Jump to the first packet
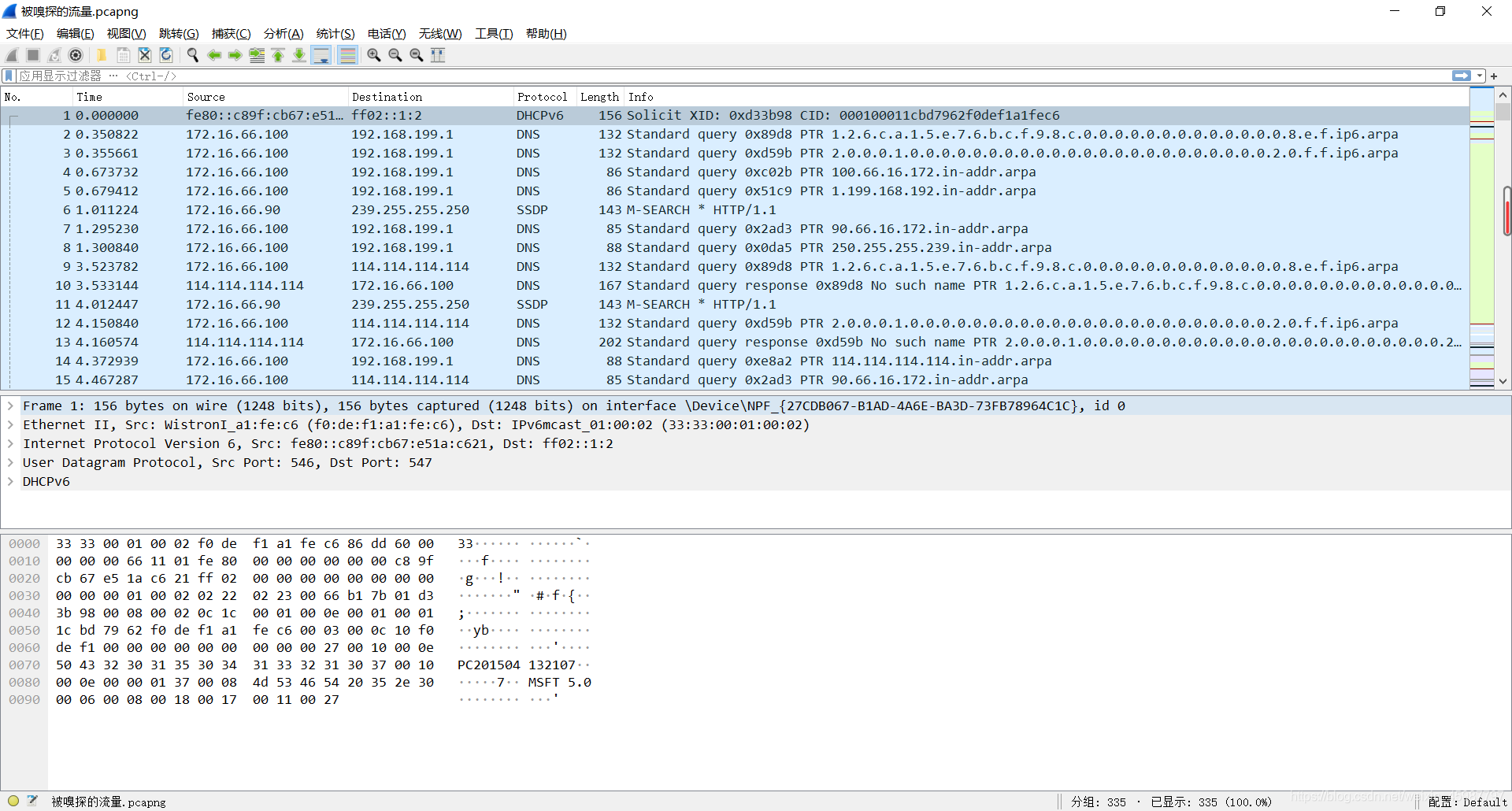The height and width of the screenshot is (811, 1512). (278, 55)
